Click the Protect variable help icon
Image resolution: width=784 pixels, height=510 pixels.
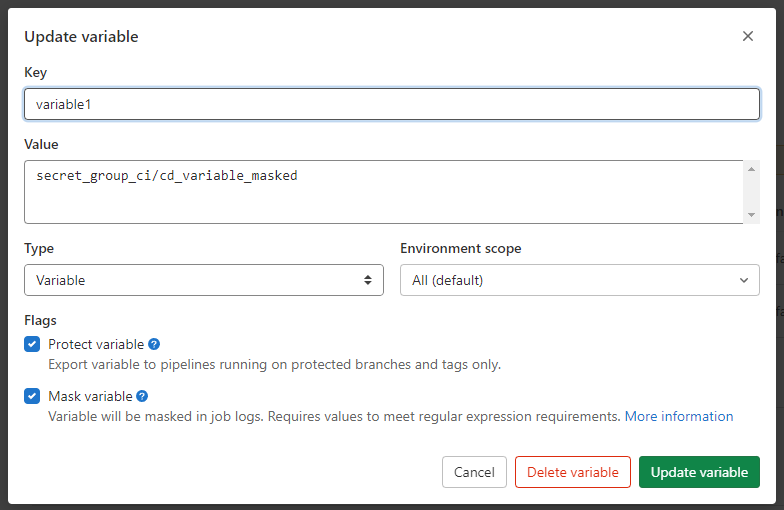(154, 344)
